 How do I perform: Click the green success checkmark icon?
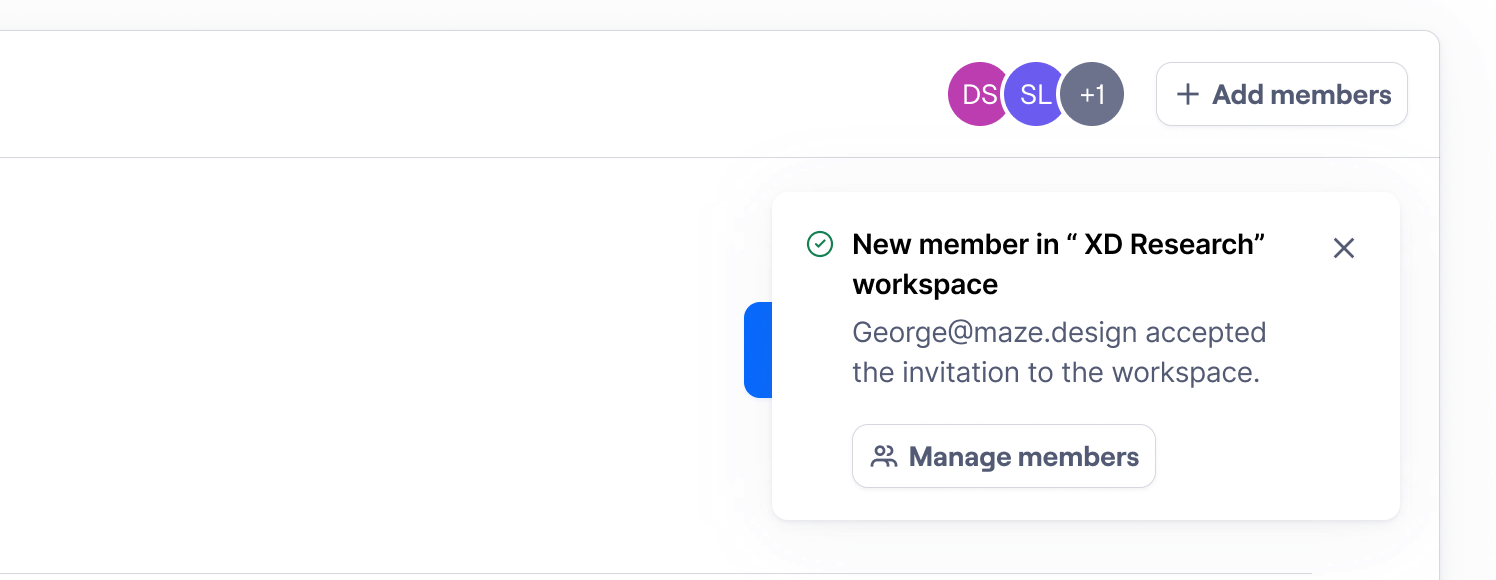(820, 244)
